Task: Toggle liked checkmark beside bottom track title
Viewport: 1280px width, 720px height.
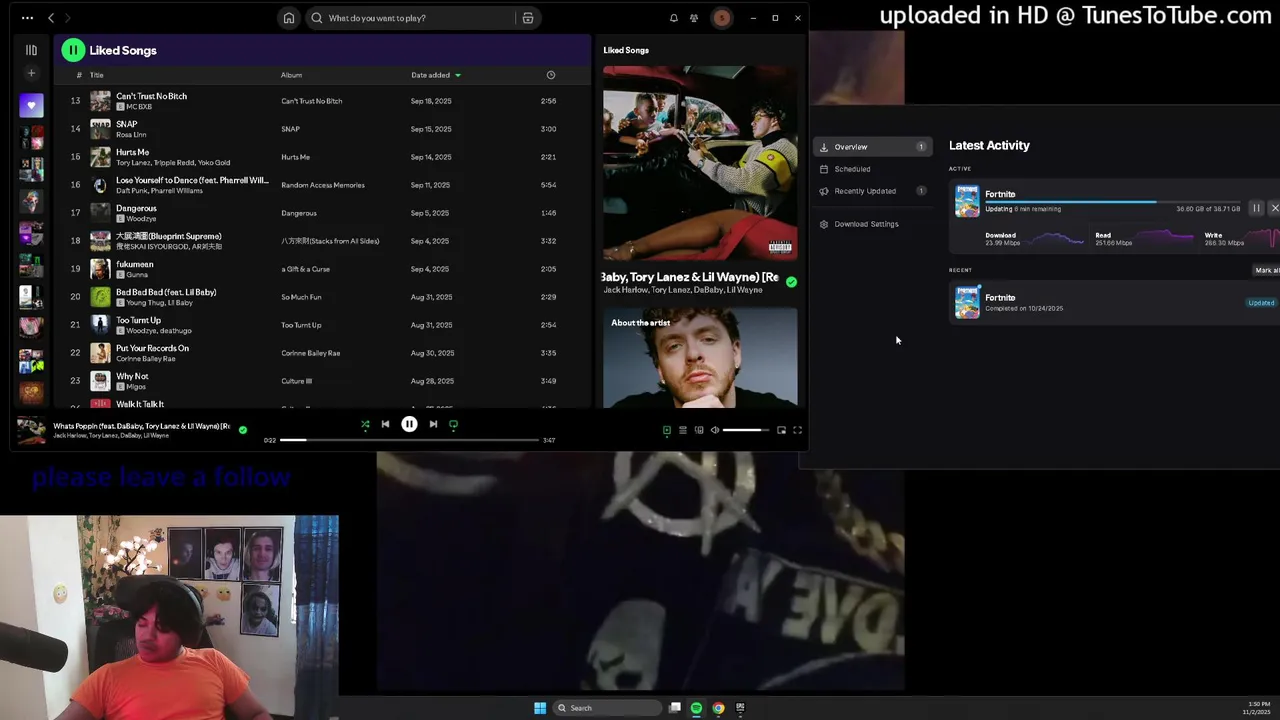Action: (x=242, y=430)
